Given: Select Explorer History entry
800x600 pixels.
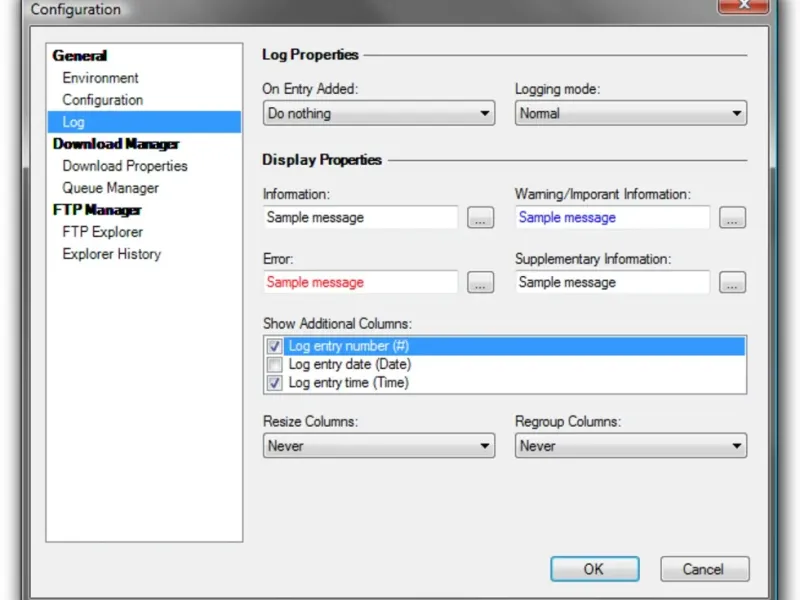Looking at the screenshot, I should [x=112, y=254].
